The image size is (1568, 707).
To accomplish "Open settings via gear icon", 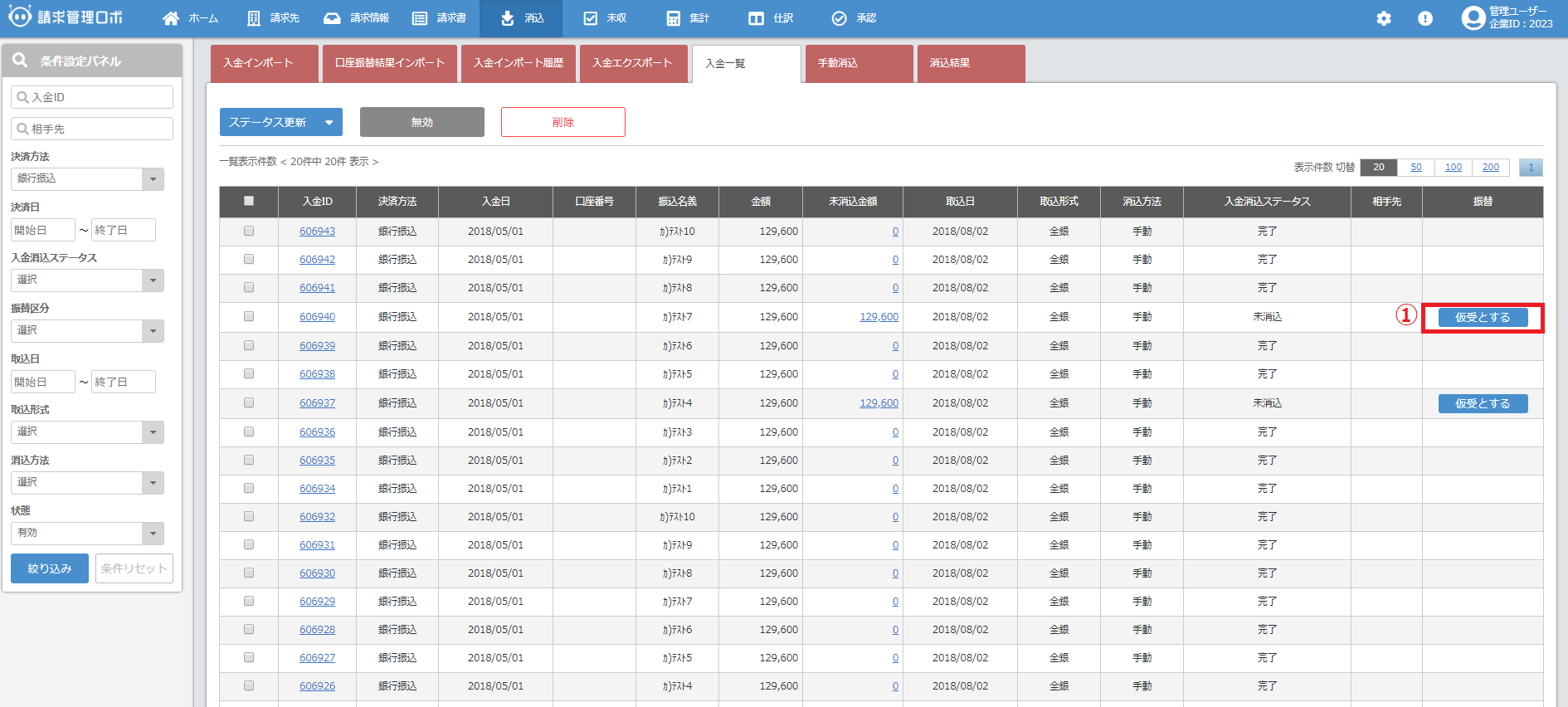I will point(1384,18).
